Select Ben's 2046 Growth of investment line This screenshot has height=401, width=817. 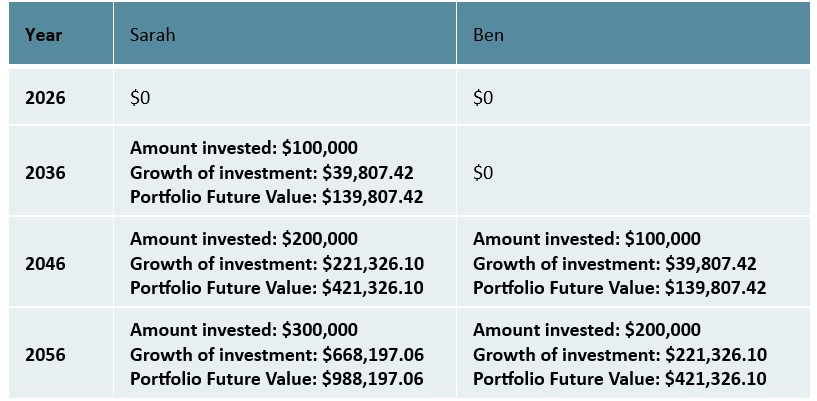(x=615, y=264)
